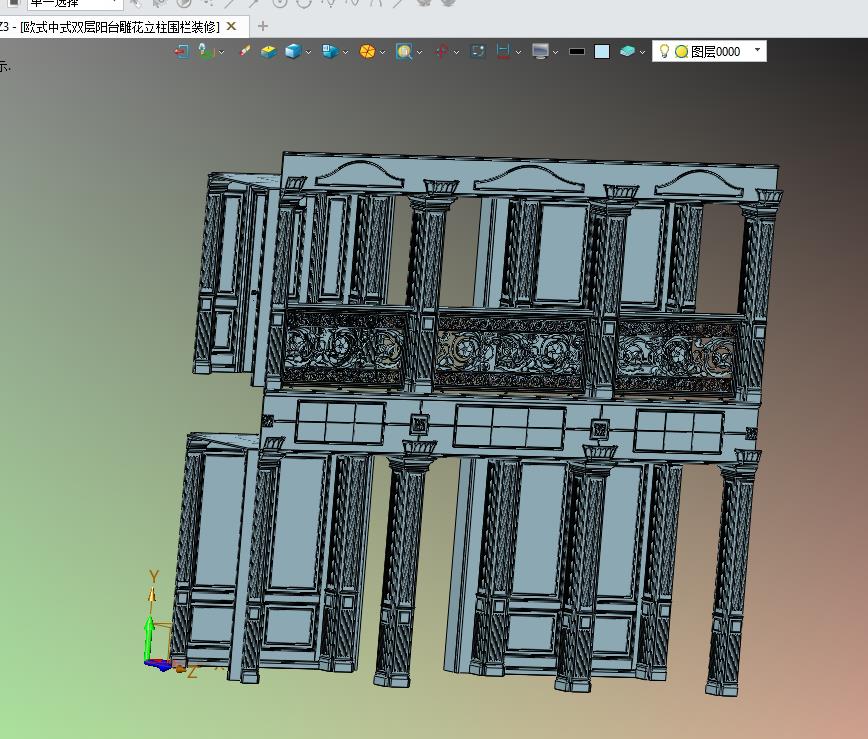Viewport: 868px width, 739px height.
Task: Click the monitor display icon
Action: click(x=541, y=51)
